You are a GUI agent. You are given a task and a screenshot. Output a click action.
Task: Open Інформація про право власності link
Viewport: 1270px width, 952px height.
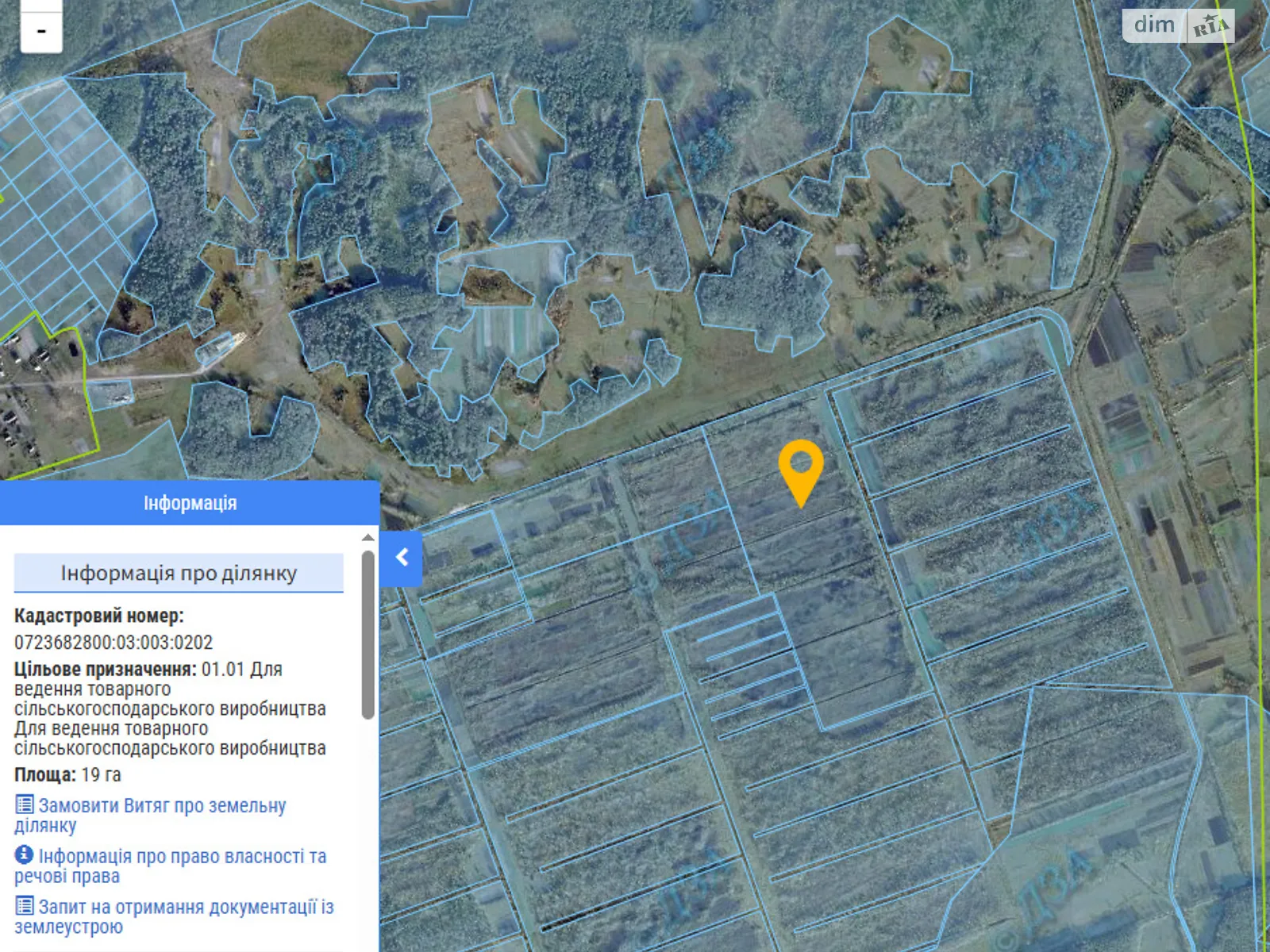click(x=182, y=857)
